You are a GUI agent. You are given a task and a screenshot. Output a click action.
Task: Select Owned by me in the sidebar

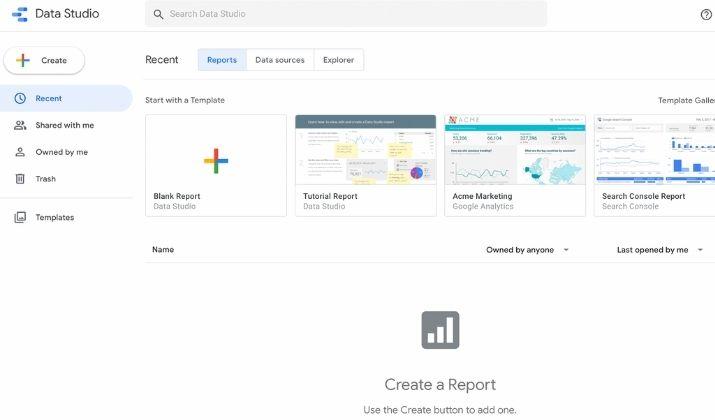pyautogui.click(x=66, y=152)
